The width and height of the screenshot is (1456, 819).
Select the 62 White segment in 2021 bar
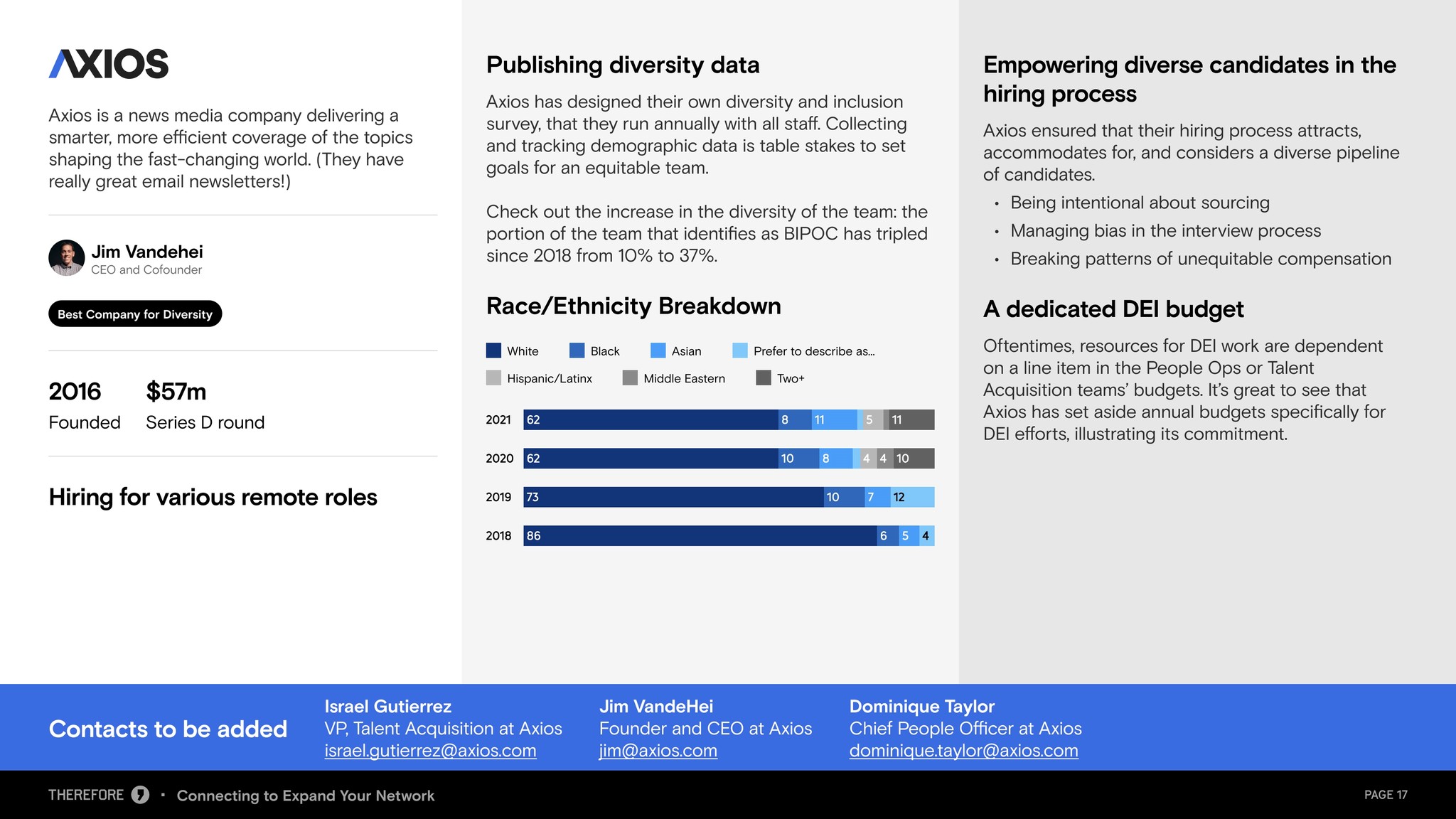[x=651, y=419]
